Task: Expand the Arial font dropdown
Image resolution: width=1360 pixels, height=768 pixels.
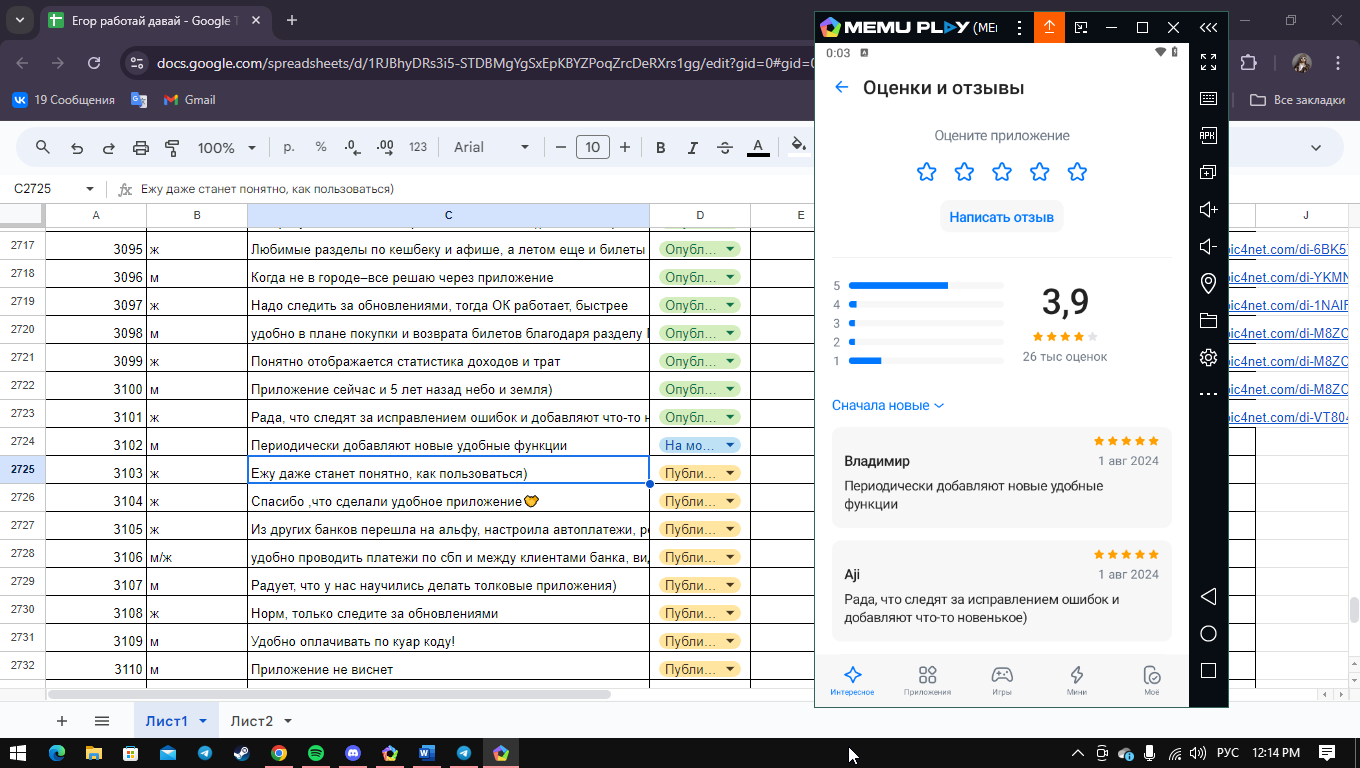Action: (491, 147)
